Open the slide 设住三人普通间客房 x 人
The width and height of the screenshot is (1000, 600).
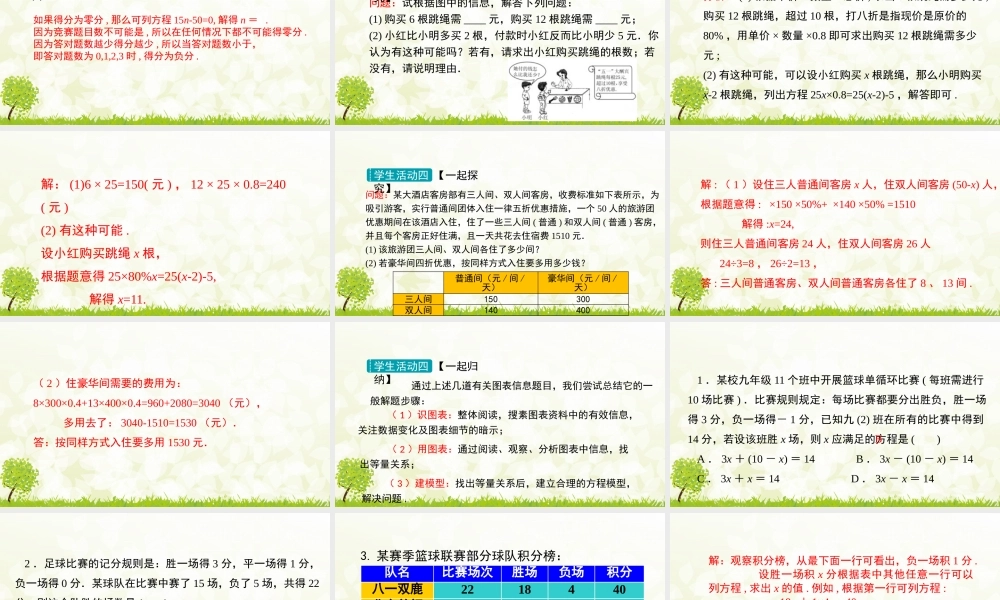click(835, 223)
